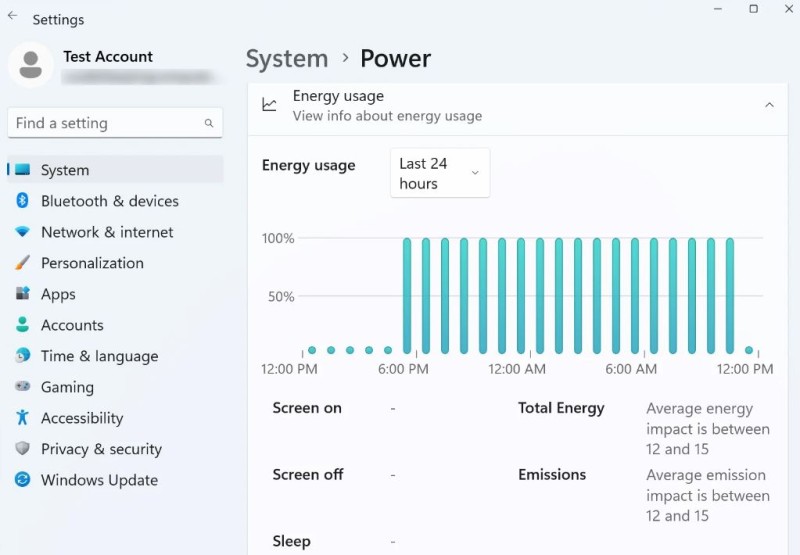This screenshot has height=555, width=800.
Task: Focus the Find a setting search box
Action: (115, 123)
